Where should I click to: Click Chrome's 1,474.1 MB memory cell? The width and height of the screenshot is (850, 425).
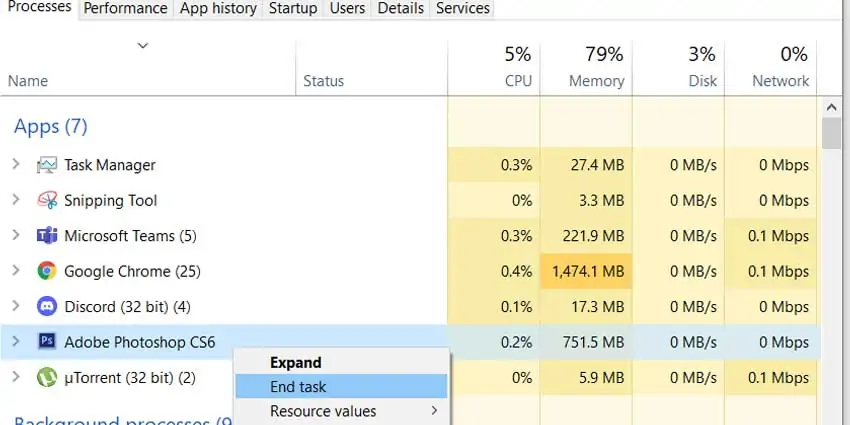(586, 271)
